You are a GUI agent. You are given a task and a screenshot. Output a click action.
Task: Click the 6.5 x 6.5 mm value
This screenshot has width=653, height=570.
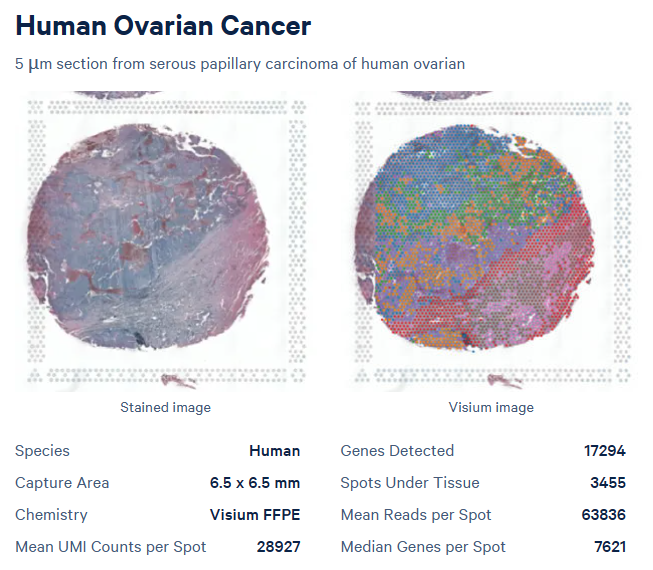[255, 483]
